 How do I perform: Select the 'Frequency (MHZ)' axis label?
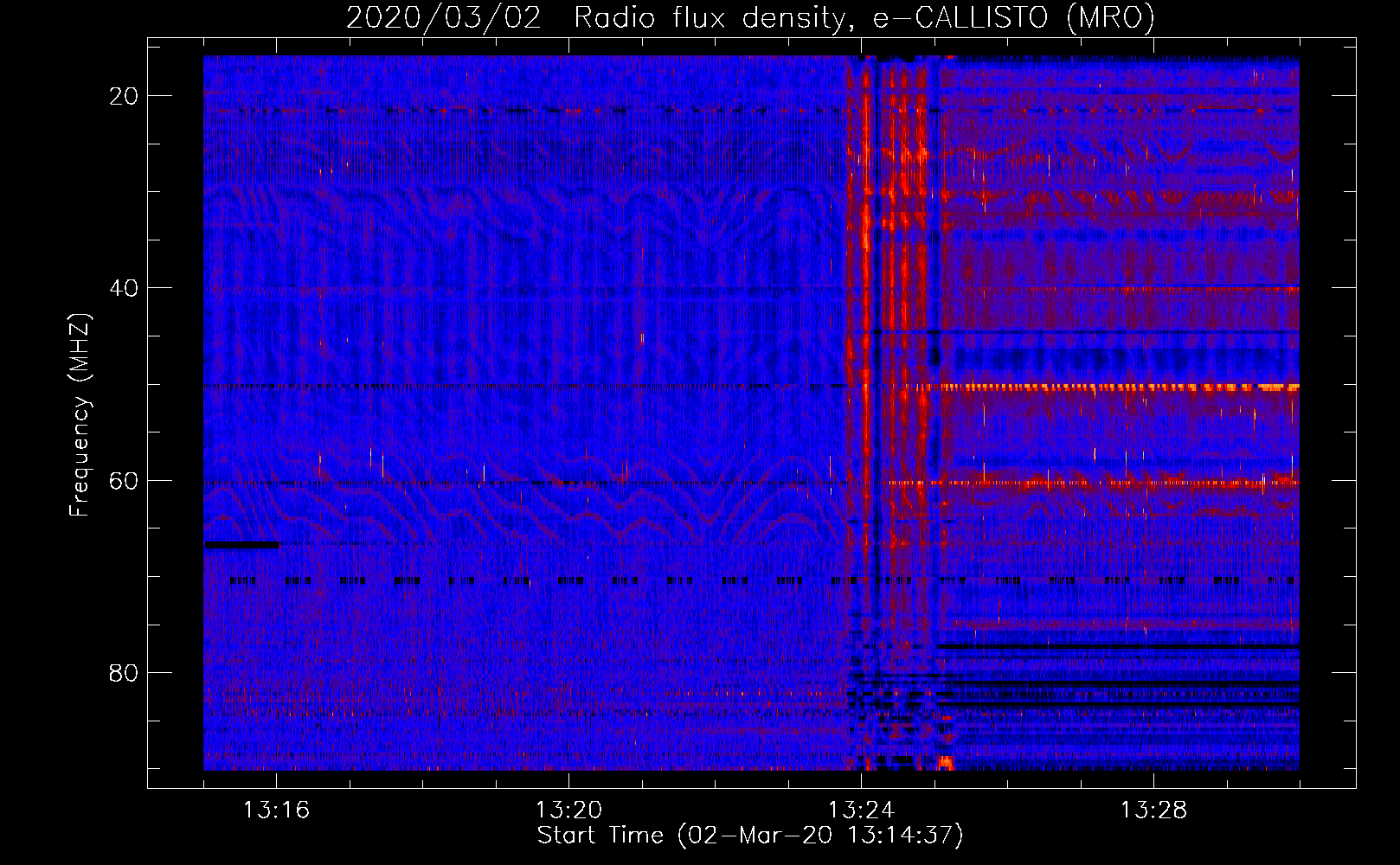(x=80, y=416)
